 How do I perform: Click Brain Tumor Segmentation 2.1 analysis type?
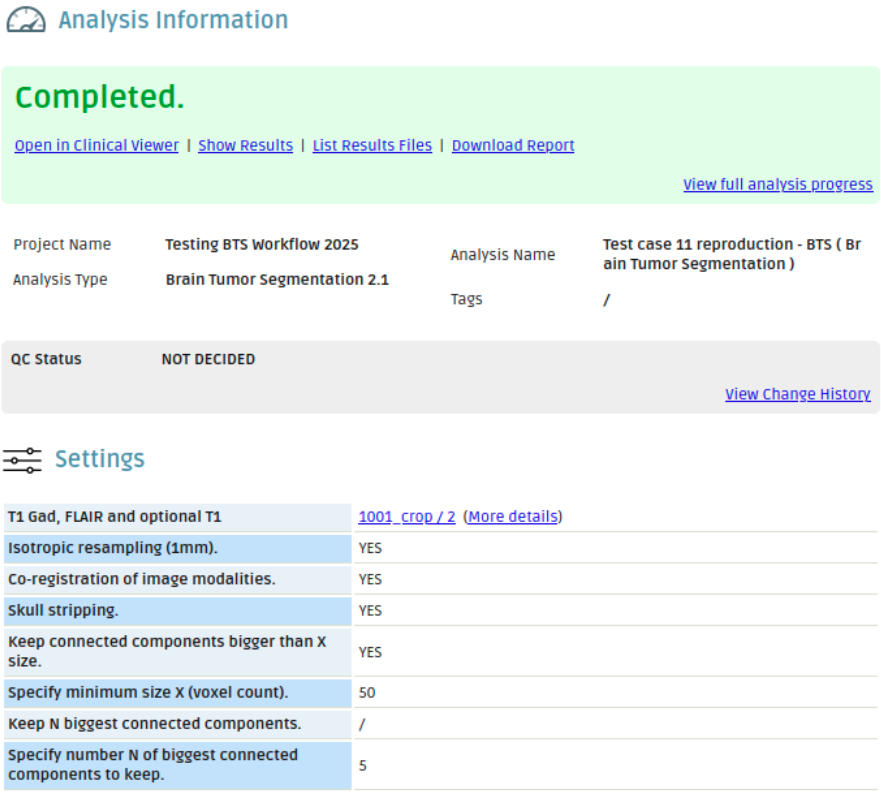[x=277, y=280]
